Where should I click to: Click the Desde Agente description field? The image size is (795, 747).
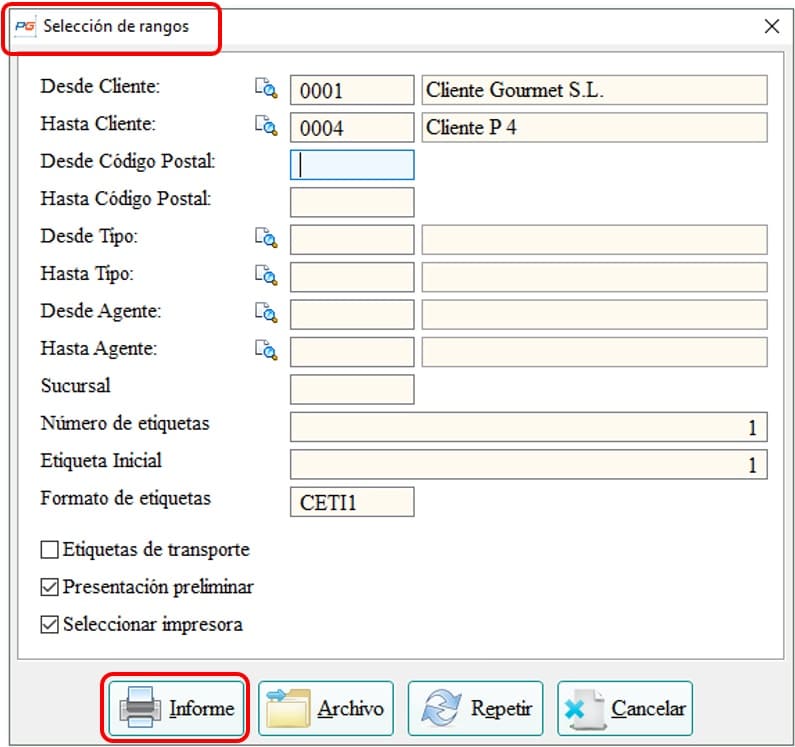pos(594,314)
